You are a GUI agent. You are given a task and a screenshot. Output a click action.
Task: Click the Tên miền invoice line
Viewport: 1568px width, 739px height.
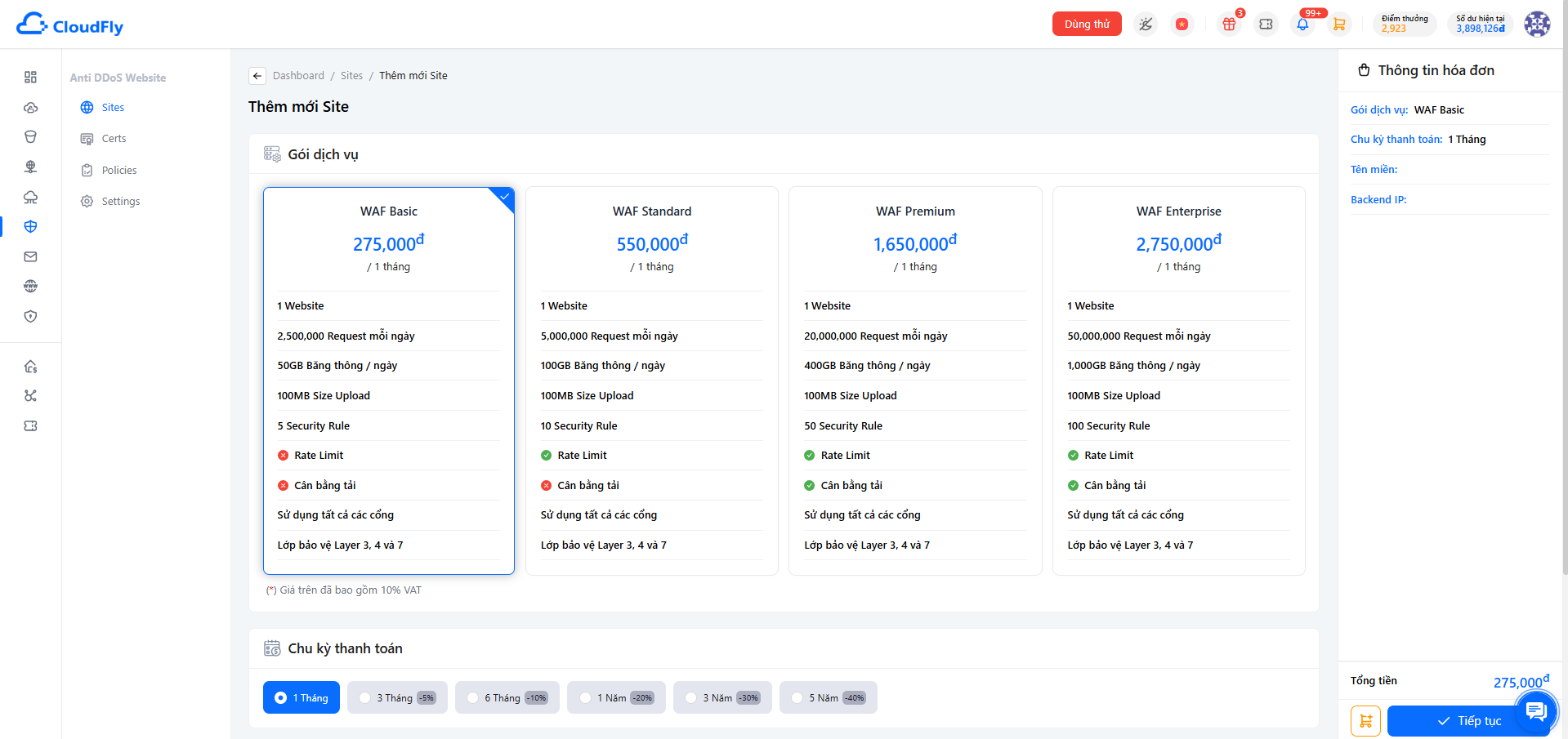[x=1450, y=170]
